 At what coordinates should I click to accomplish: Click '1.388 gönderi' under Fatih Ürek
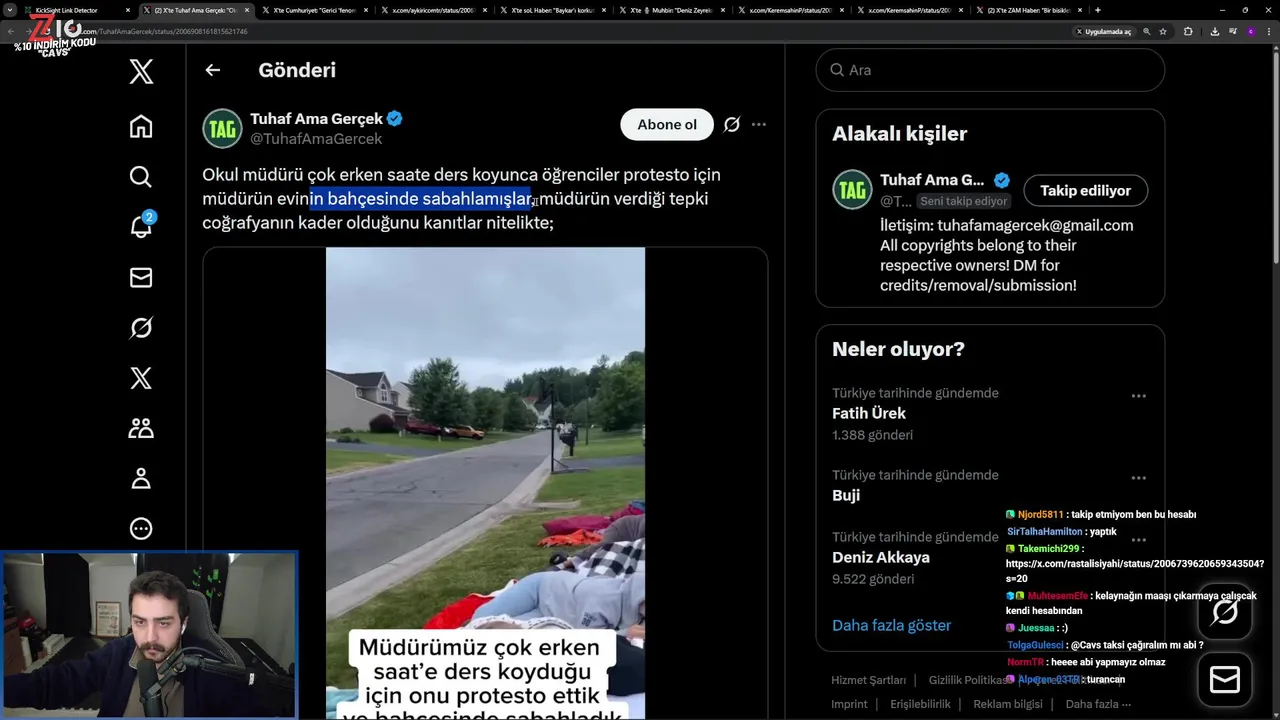(x=872, y=435)
